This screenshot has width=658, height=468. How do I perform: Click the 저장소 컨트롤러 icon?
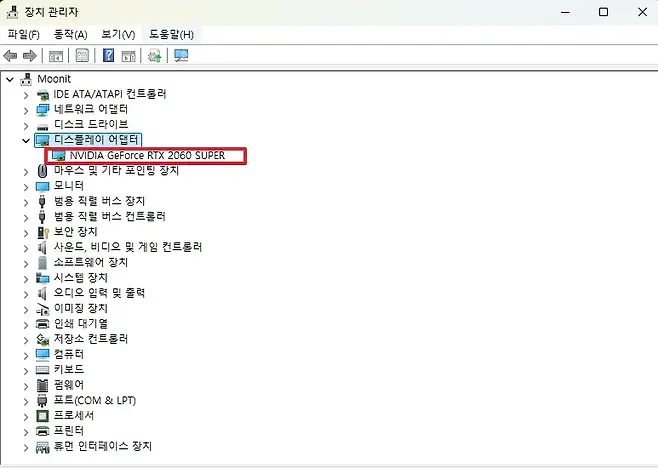(x=42, y=339)
